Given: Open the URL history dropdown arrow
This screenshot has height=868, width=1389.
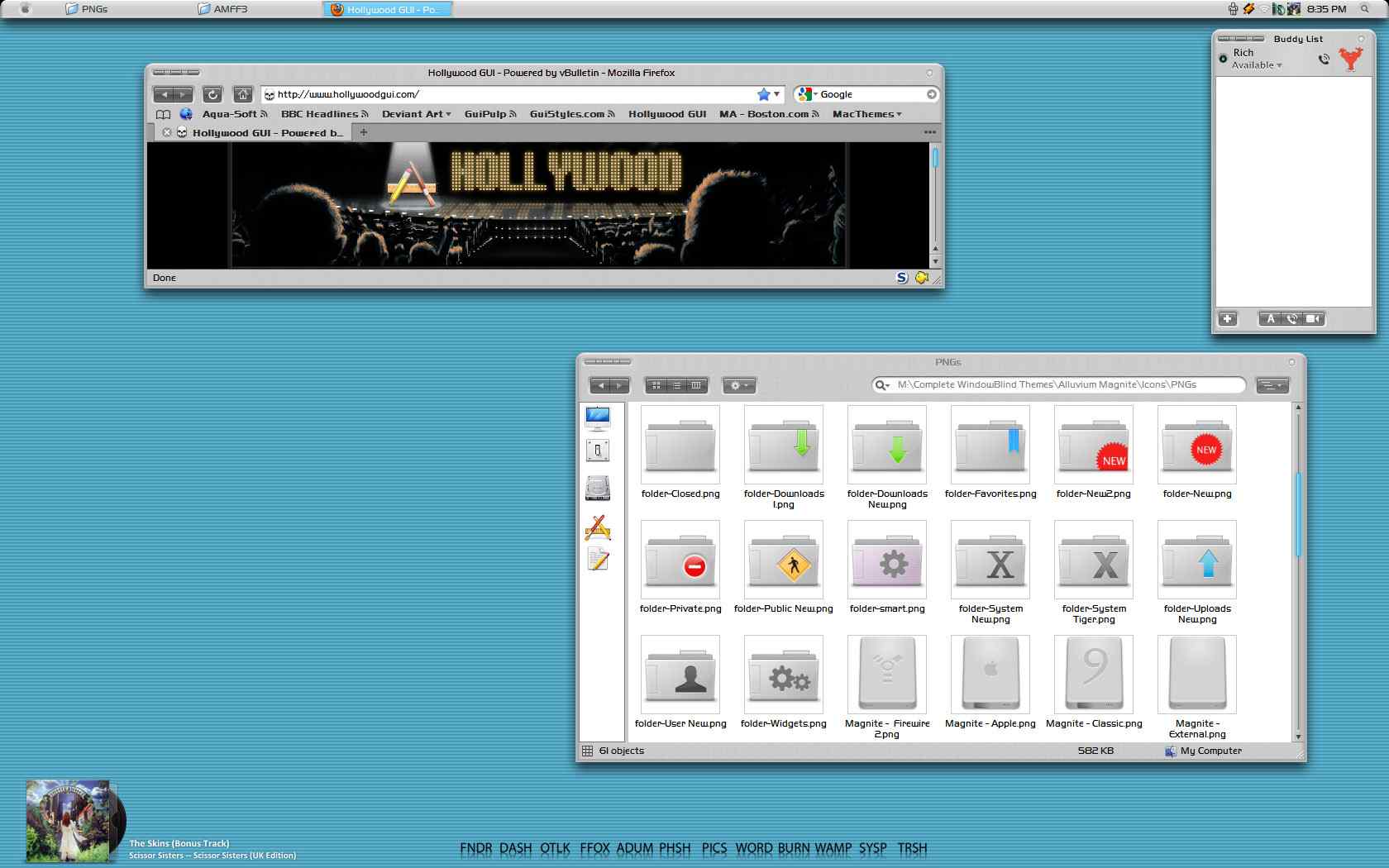Looking at the screenshot, I should (776, 94).
